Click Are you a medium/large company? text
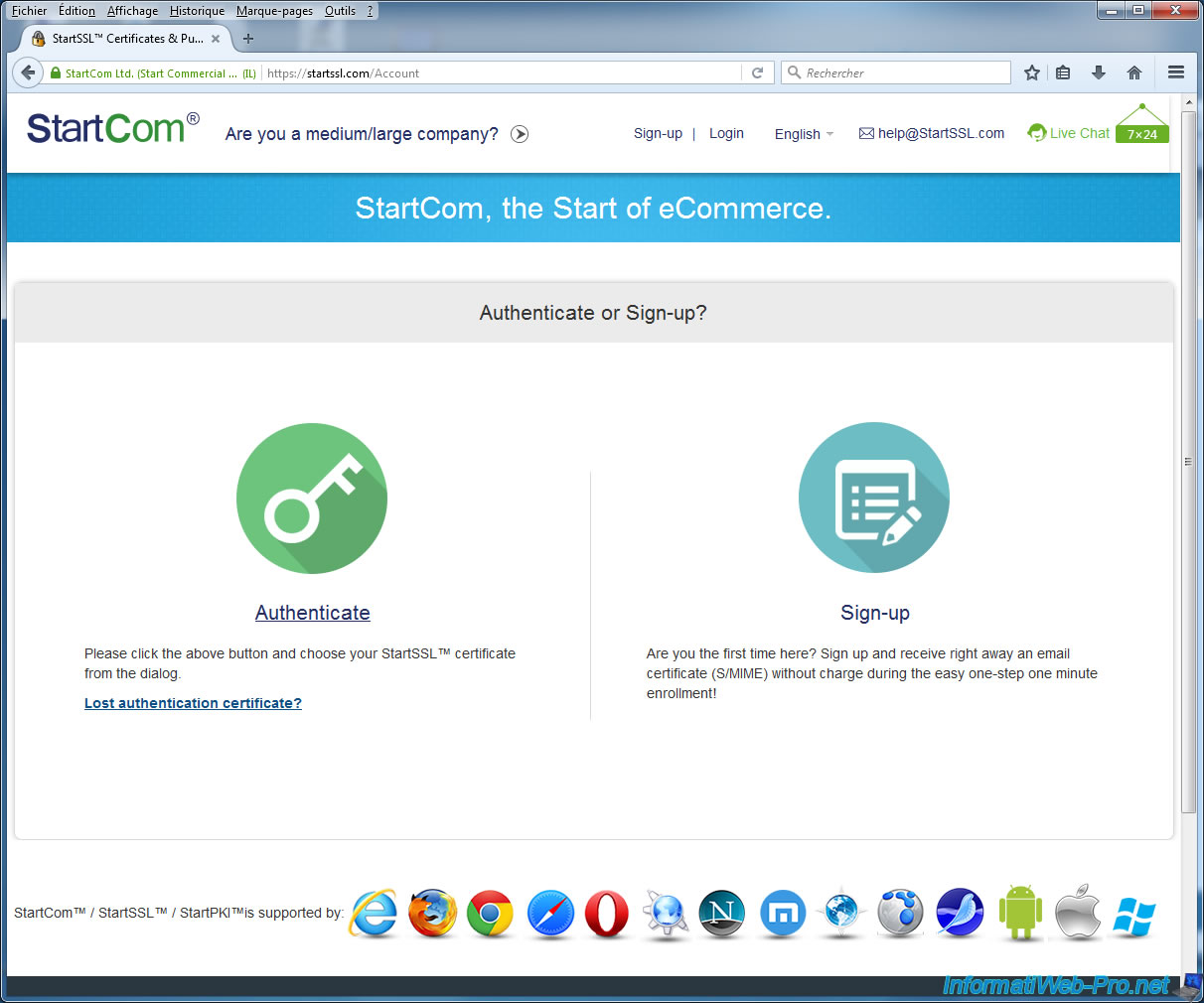1204x1003 pixels. pyautogui.click(x=362, y=134)
